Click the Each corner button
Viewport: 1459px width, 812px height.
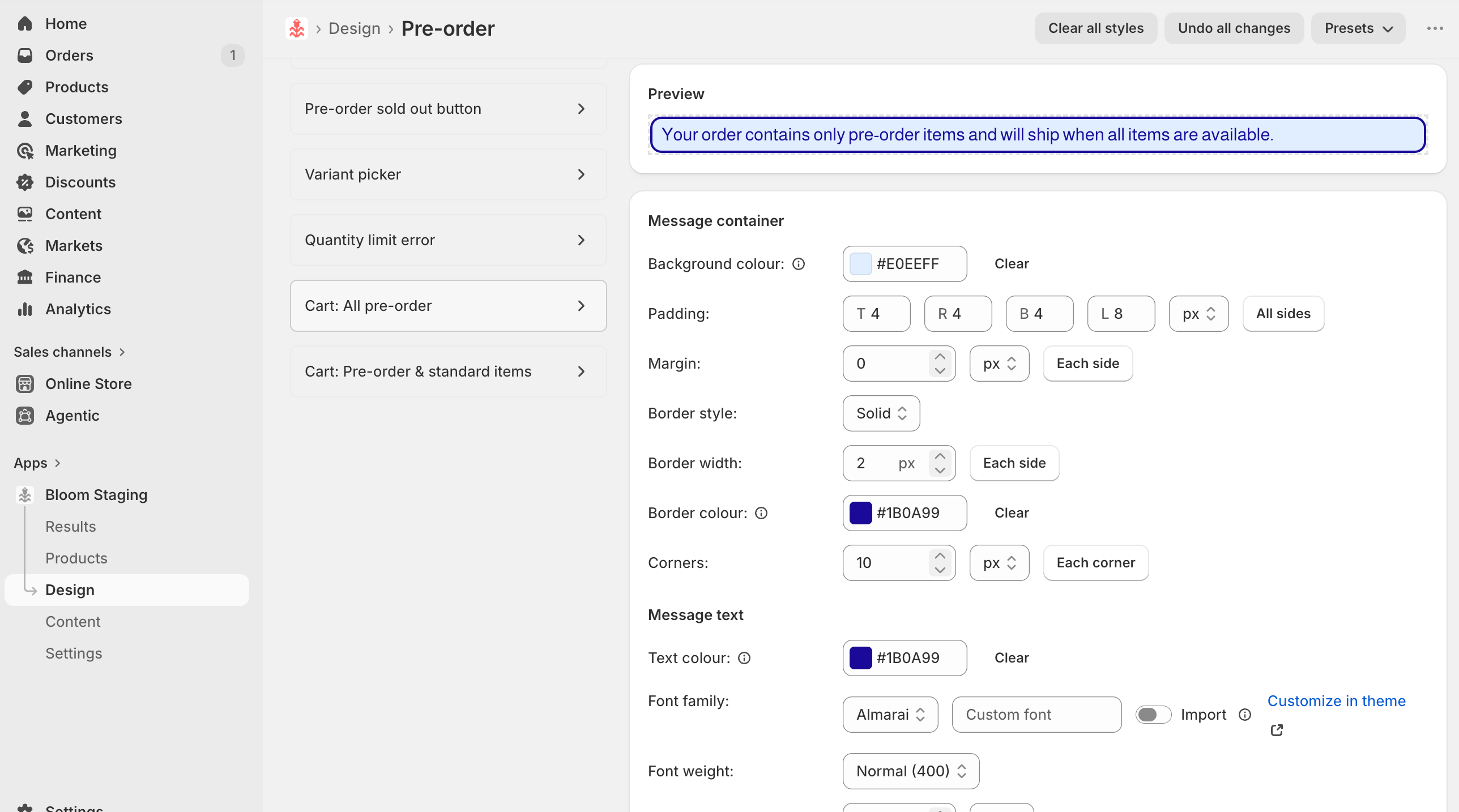click(1096, 563)
